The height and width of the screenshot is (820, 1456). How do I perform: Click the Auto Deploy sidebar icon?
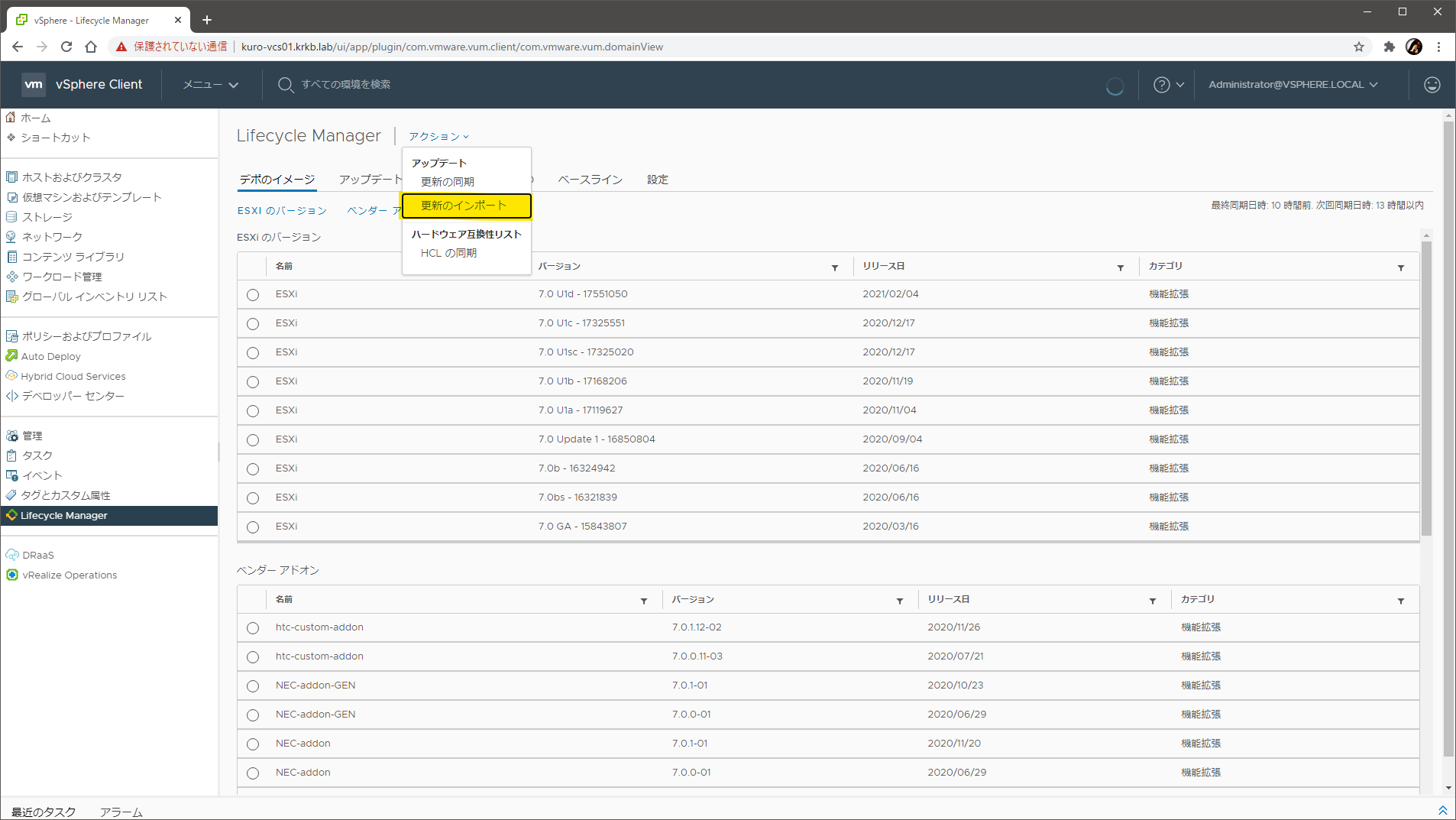pyautogui.click(x=11, y=356)
